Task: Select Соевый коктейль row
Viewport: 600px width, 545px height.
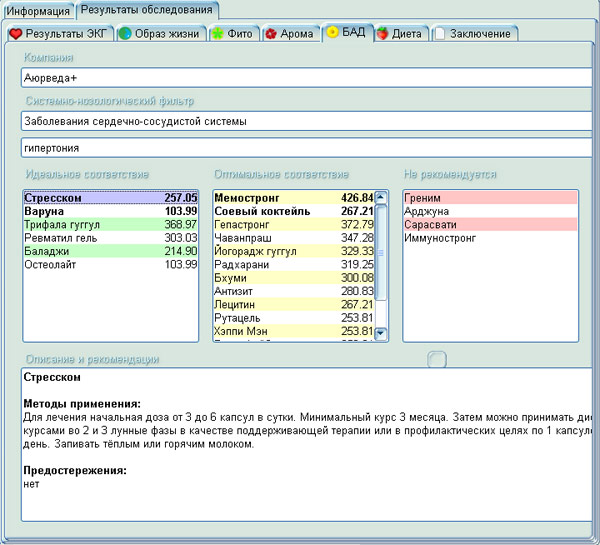Action: coord(294,211)
